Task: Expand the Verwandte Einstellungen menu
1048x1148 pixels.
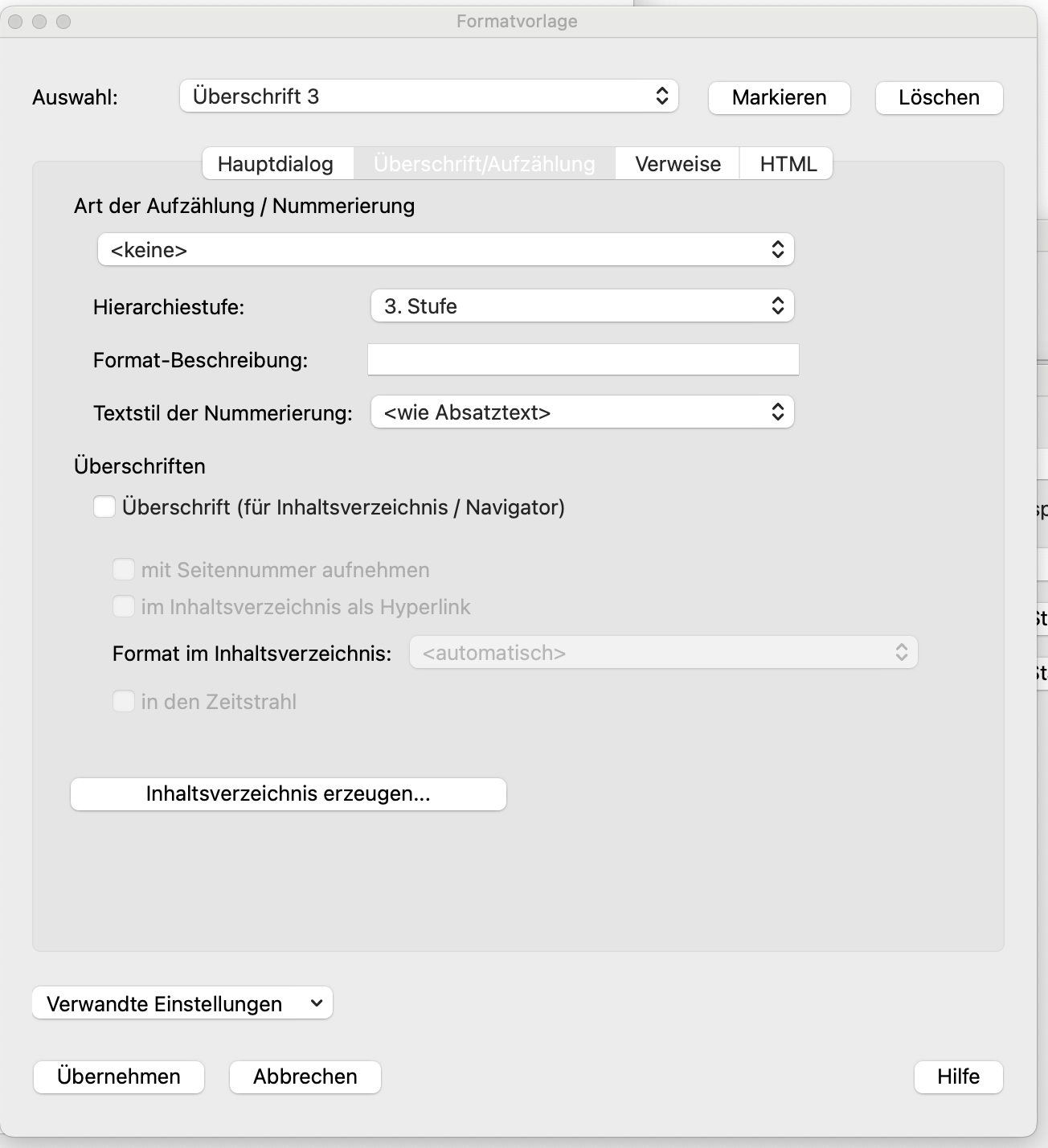Action: coord(182,1003)
